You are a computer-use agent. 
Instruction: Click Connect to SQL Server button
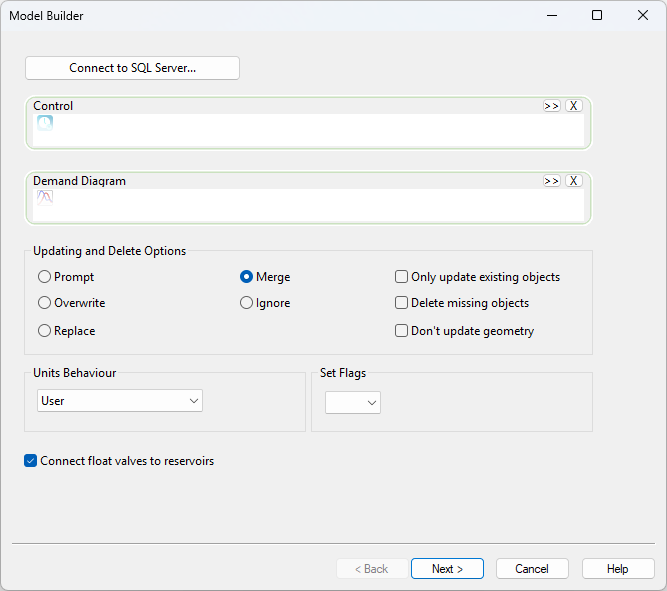132,68
